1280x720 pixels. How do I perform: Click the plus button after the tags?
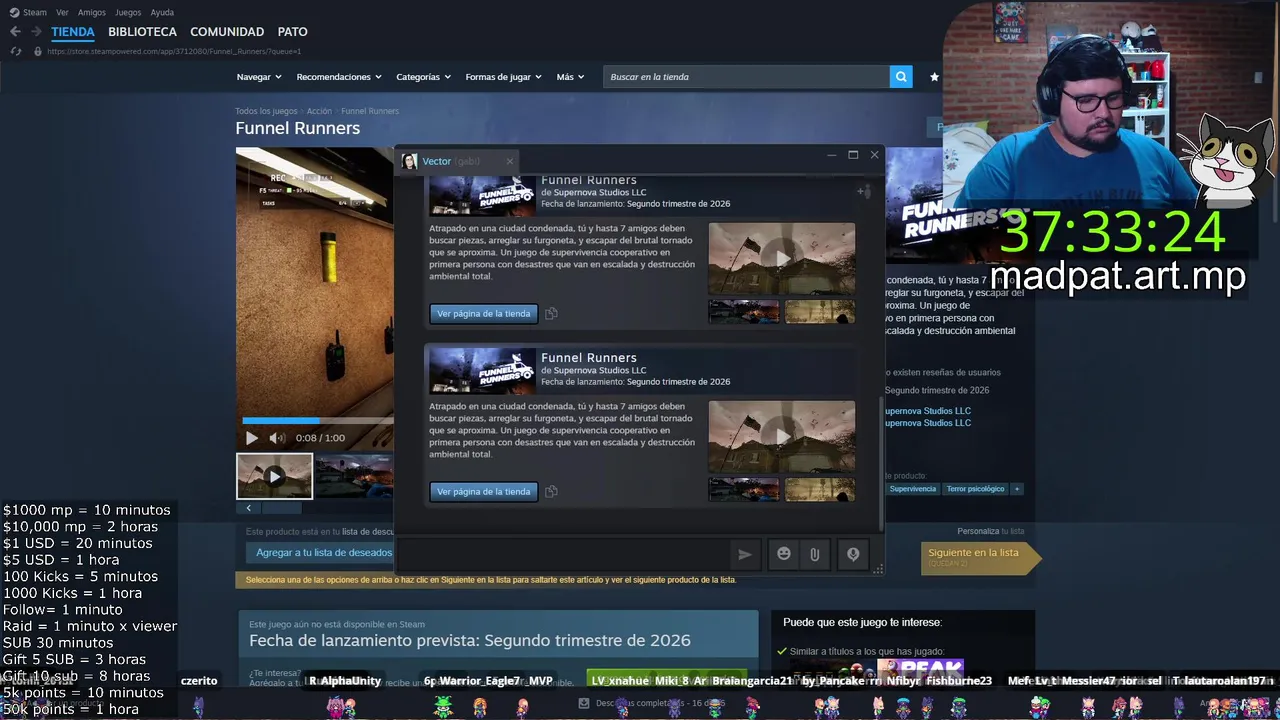[1017, 489]
